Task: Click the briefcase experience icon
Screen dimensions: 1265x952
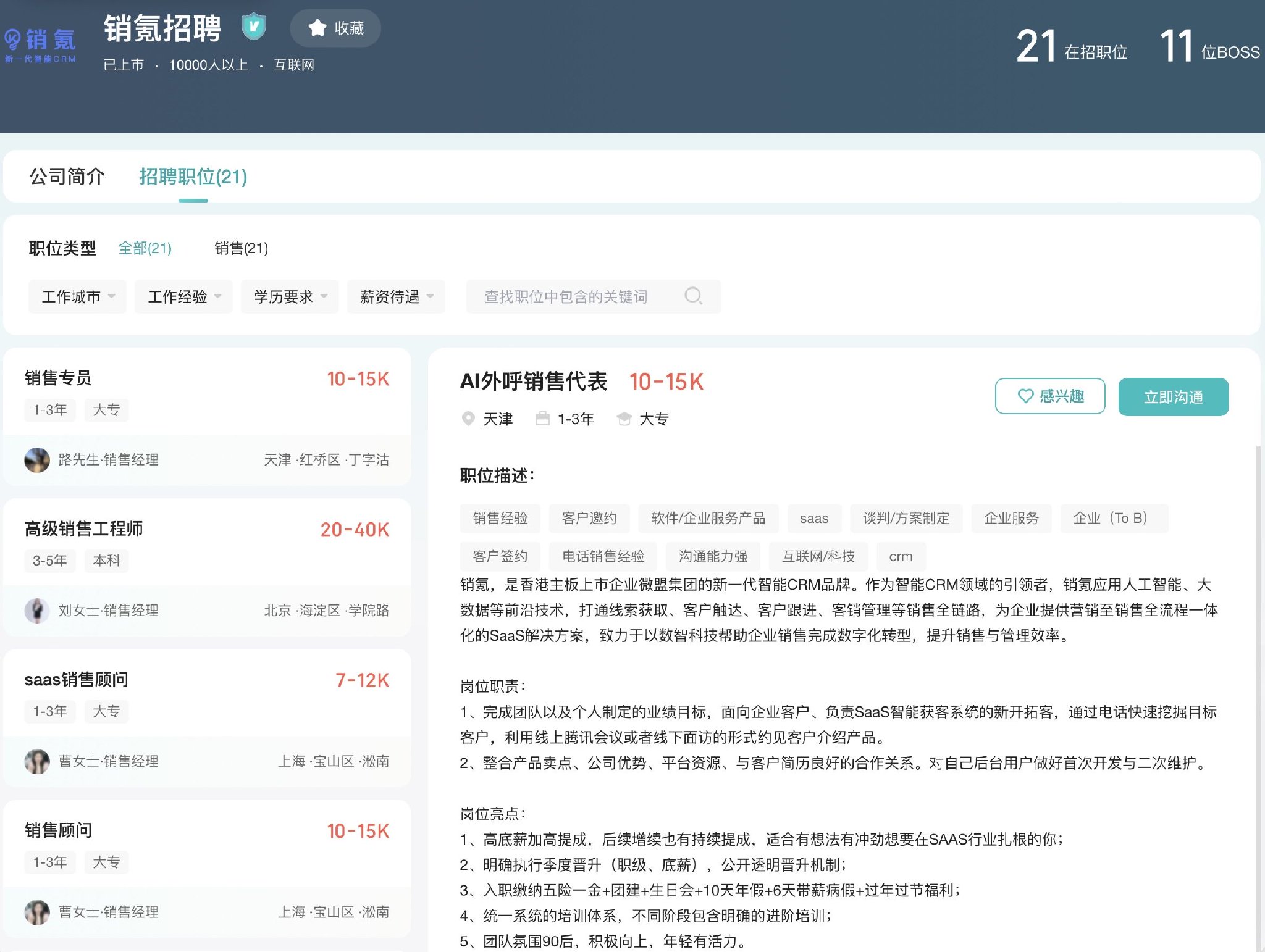Action: coord(542,419)
